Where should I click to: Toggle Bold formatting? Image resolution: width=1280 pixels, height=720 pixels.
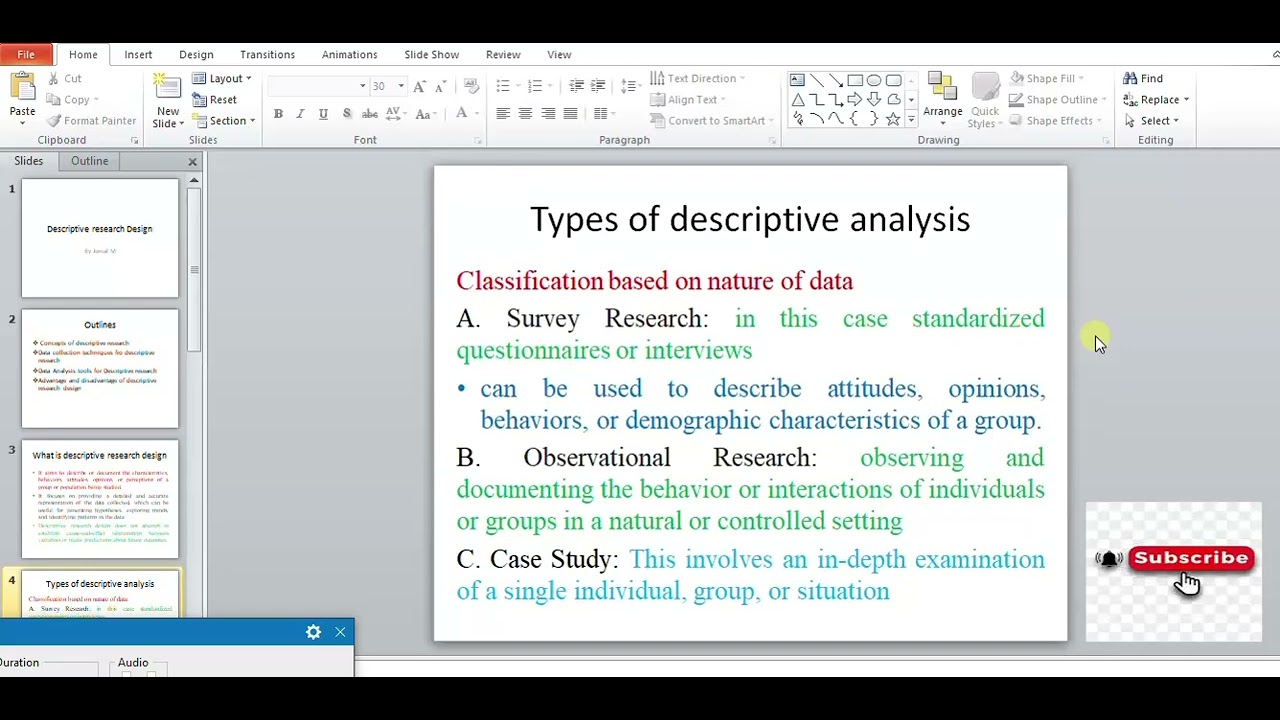click(x=278, y=114)
